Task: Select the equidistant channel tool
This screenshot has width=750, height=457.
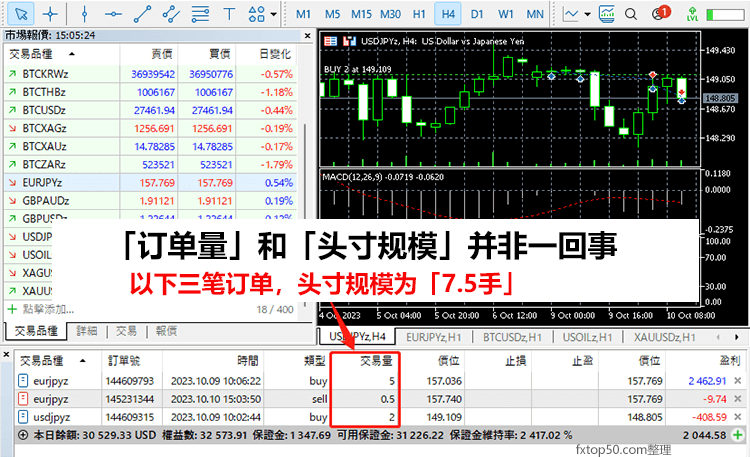Action: [x=171, y=14]
